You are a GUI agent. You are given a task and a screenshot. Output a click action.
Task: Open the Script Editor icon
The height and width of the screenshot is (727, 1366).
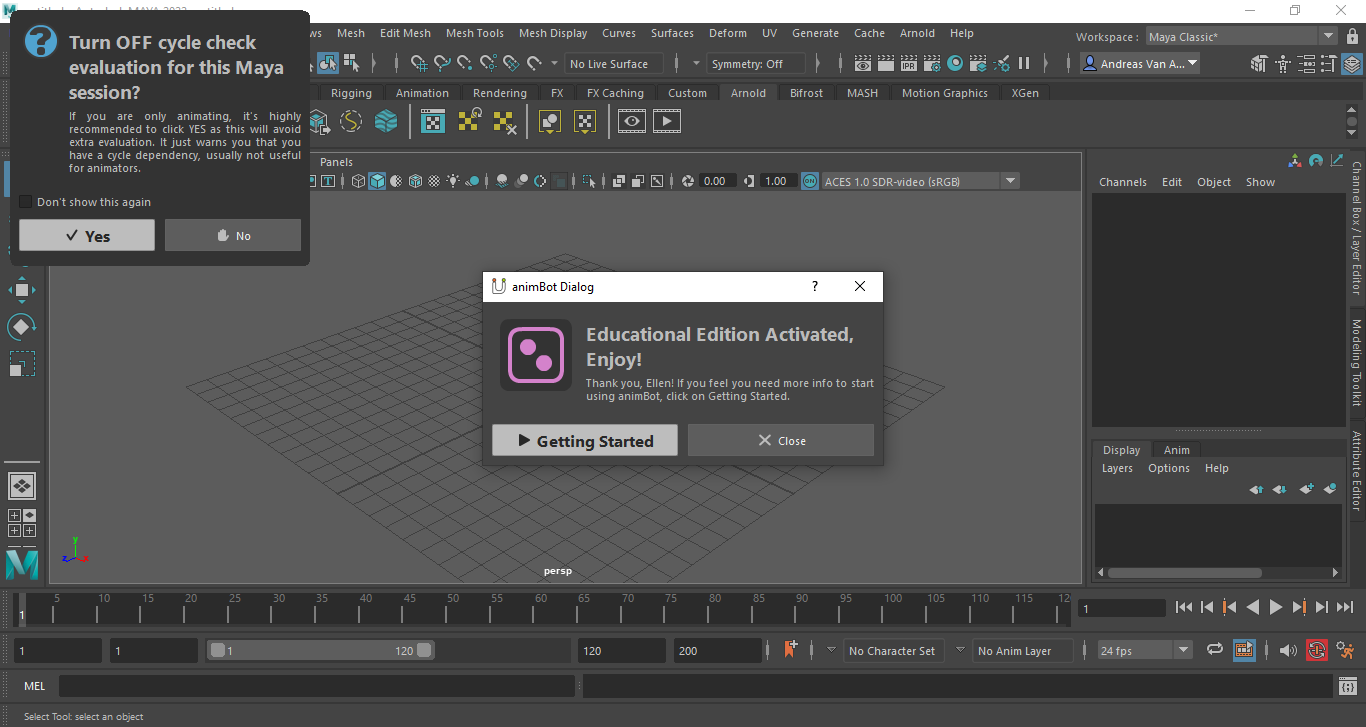(x=1348, y=687)
